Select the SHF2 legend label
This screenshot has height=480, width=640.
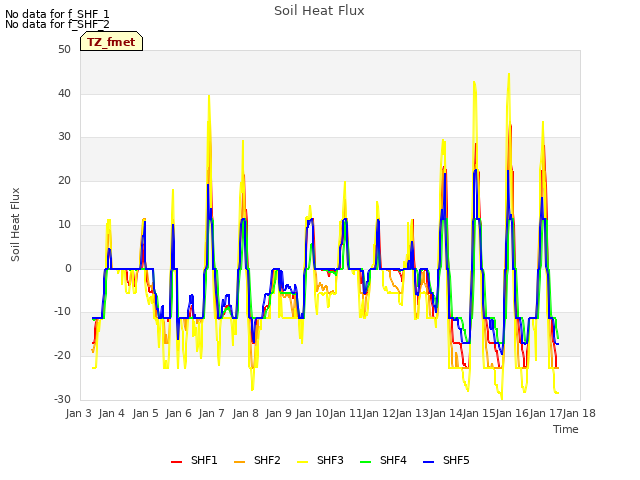[267, 460]
